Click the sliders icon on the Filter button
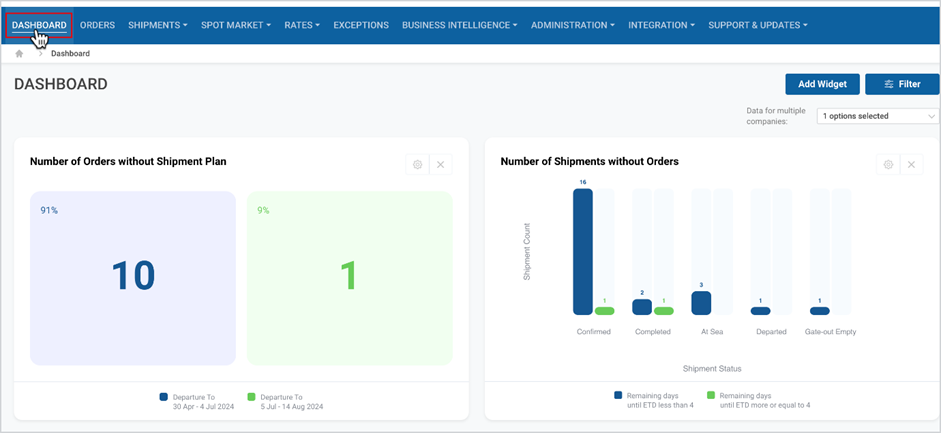This screenshot has height=433, width=941. click(x=889, y=85)
